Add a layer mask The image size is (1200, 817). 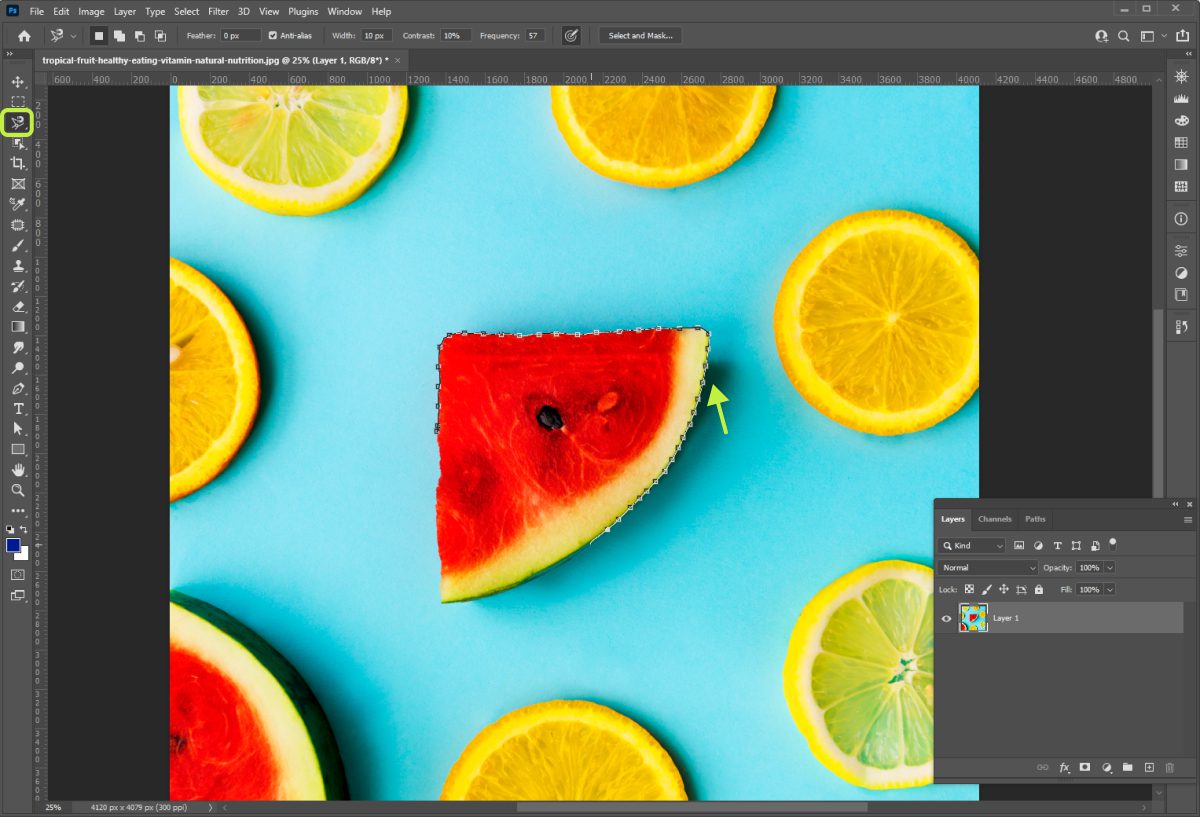point(1085,767)
